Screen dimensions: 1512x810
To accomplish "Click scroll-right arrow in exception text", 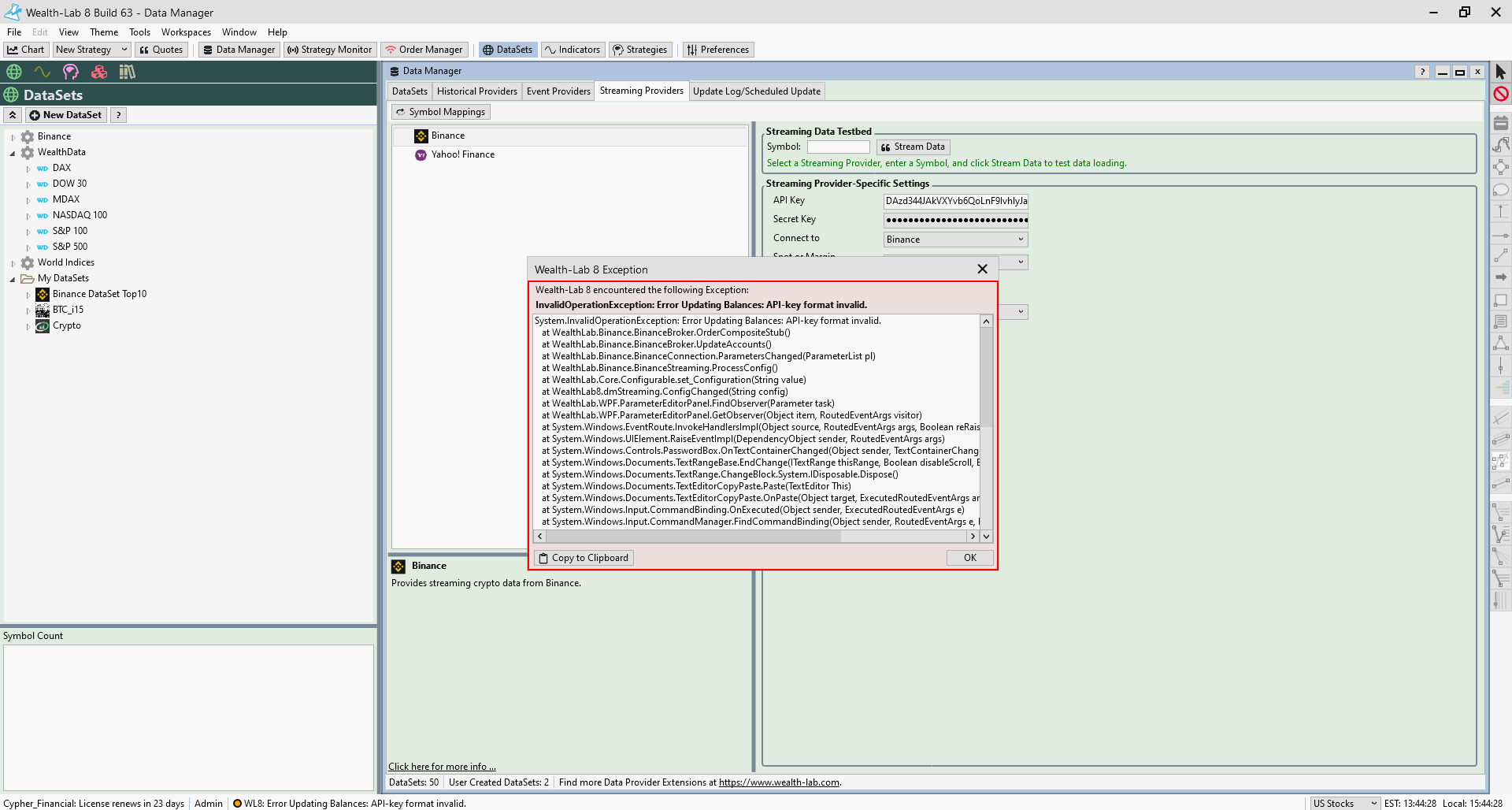I will (x=973, y=537).
